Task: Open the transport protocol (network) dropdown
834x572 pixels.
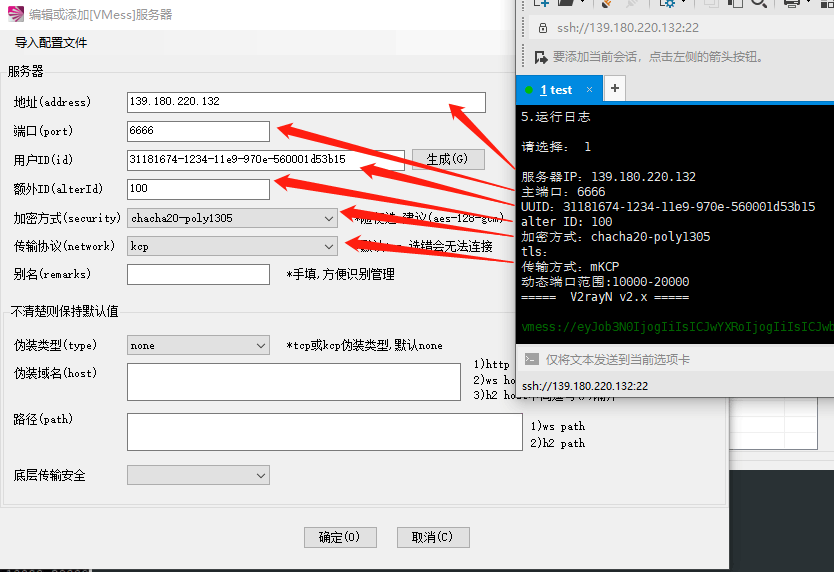Action: pos(330,246)
